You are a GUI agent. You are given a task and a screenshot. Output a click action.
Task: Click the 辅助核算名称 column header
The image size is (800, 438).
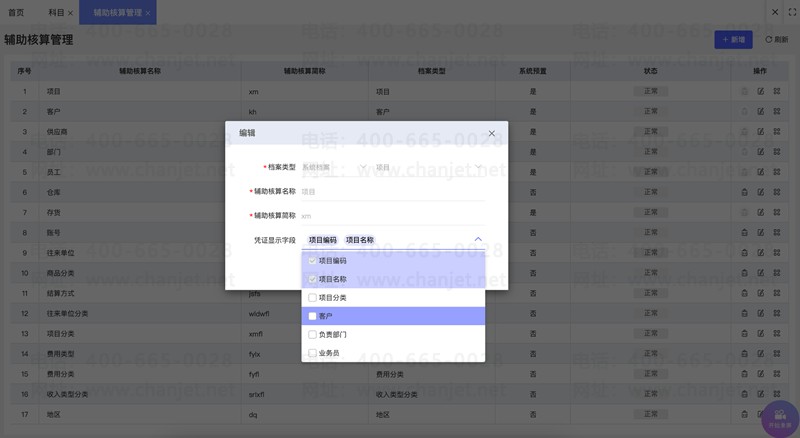140,71
